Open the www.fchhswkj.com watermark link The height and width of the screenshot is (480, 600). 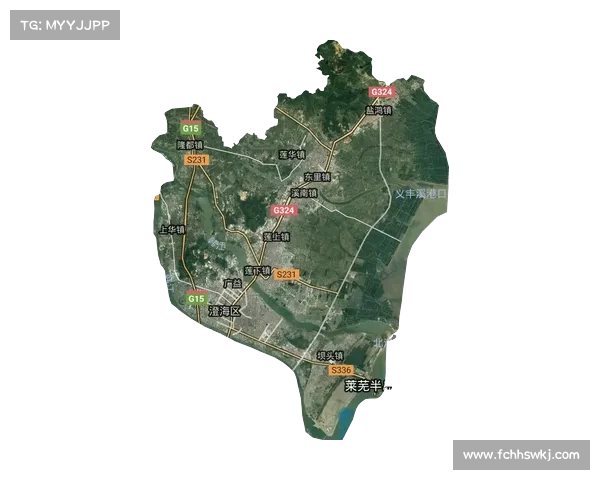[x=520, y=455]
